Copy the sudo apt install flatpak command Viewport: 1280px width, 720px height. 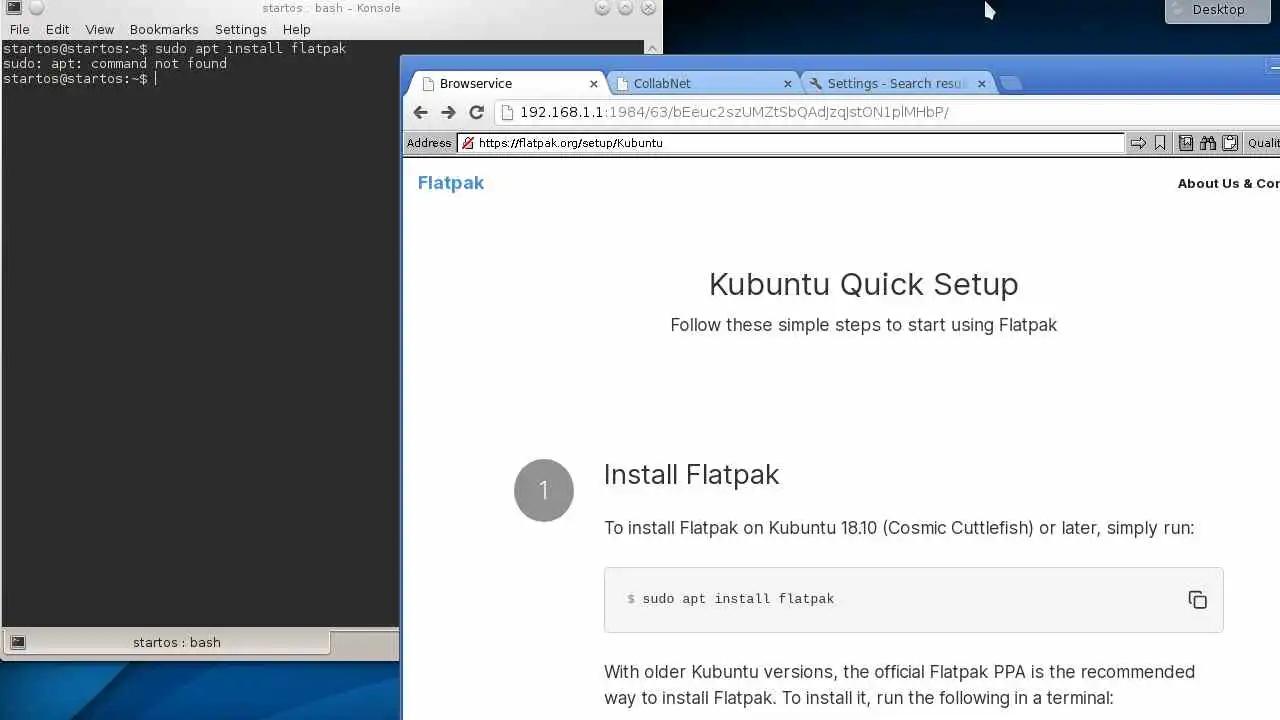coord(1197,600)
